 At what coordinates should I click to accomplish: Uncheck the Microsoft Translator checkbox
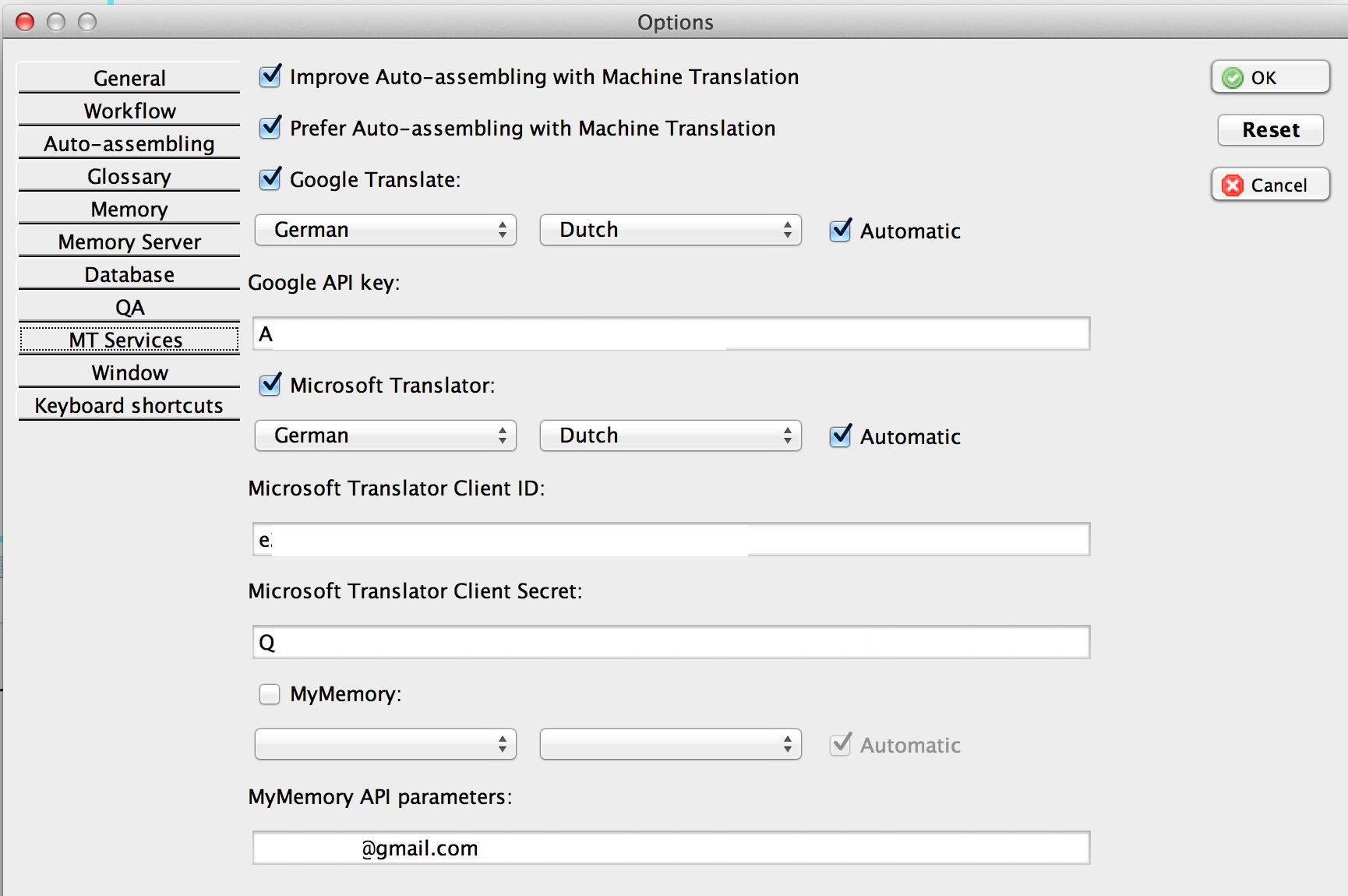(270, 385)
